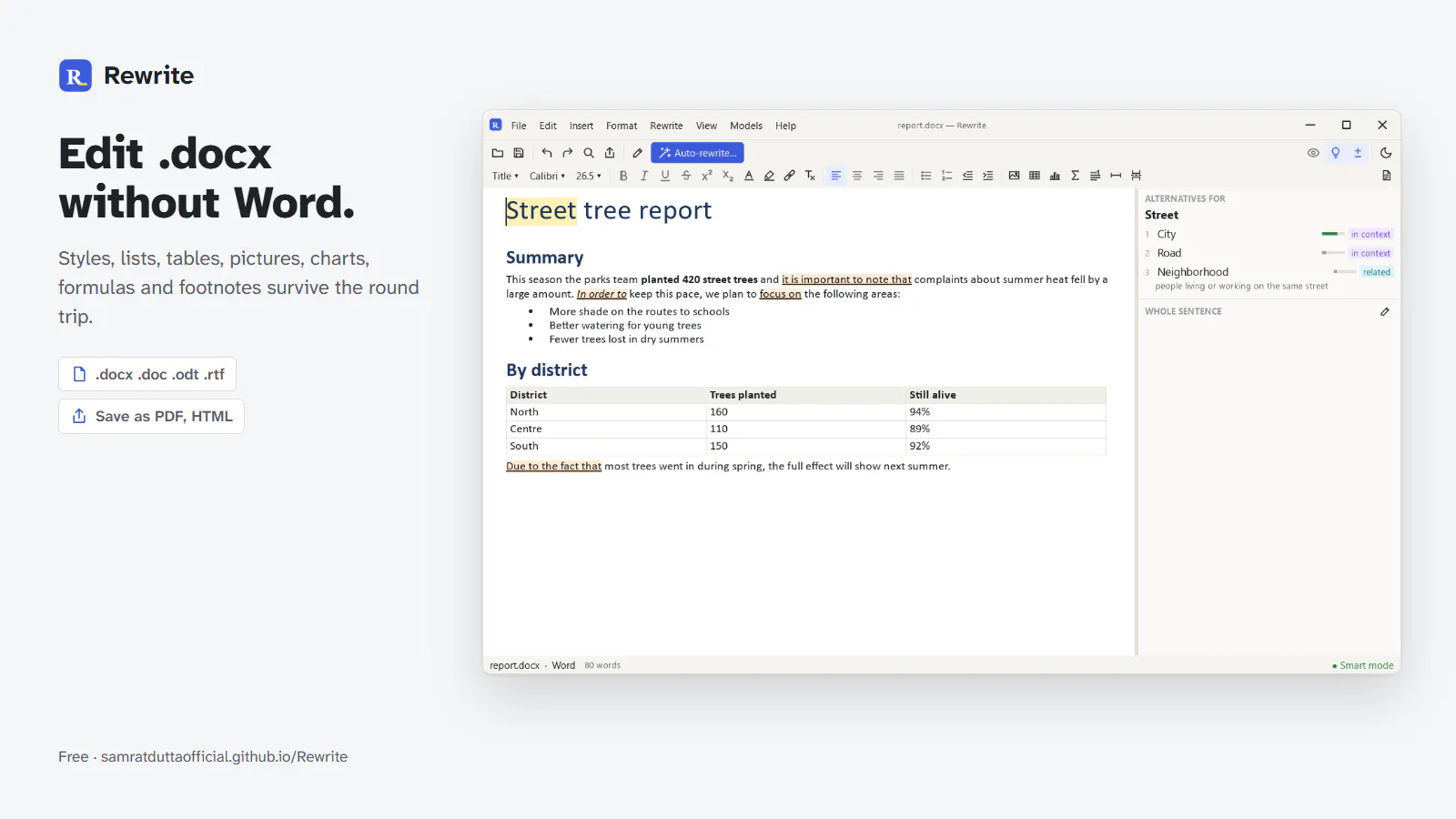Viewport: 1456px width, 819px height.
Task: Open the Title style dropdown
Action: (x=505, y=176)
